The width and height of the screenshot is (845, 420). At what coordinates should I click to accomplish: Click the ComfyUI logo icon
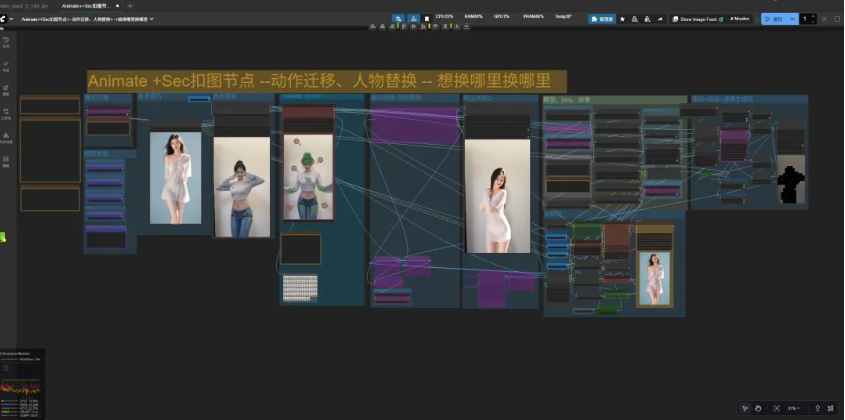(x=5, y=19)
